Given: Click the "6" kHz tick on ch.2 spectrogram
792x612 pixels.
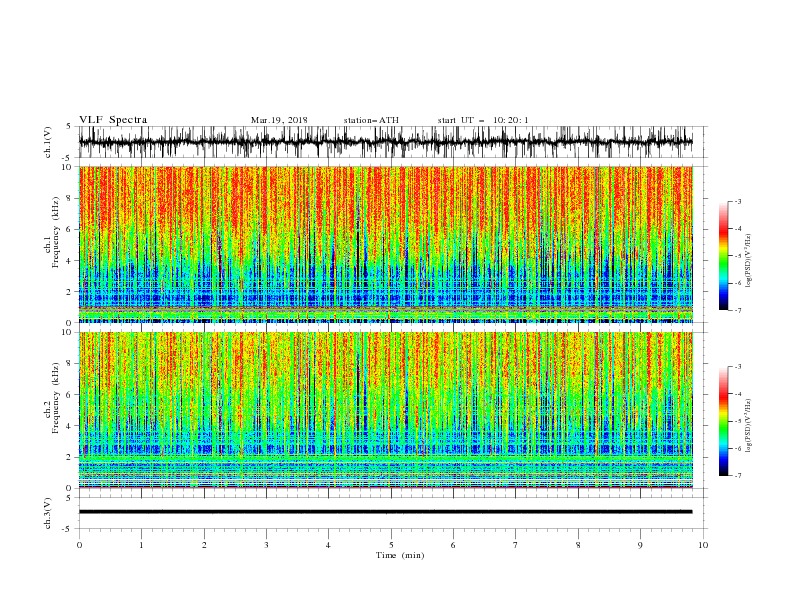Looking at the screenshot, I should click(x=69, y=395).
